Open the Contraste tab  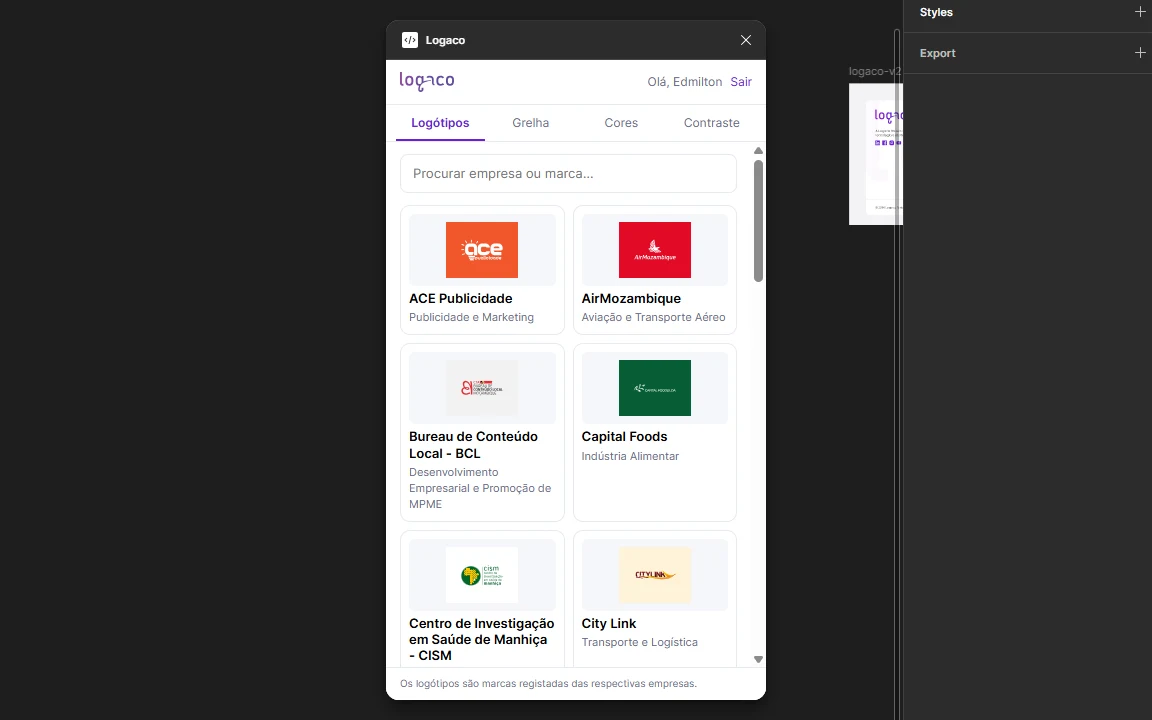coord(711,123)
